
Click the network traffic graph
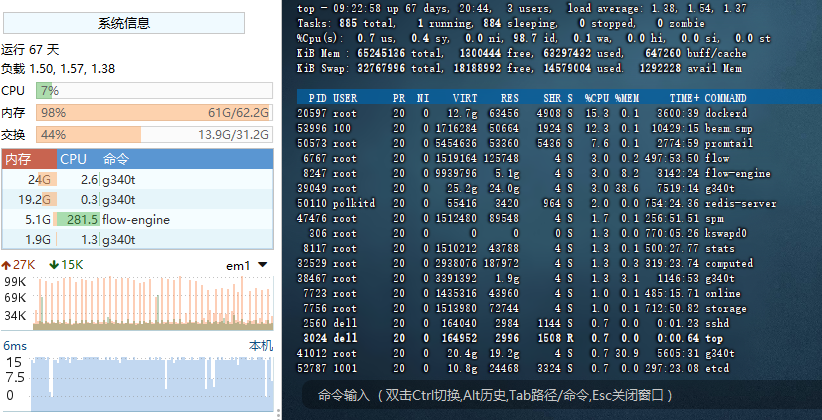click(x=154, y=302)
